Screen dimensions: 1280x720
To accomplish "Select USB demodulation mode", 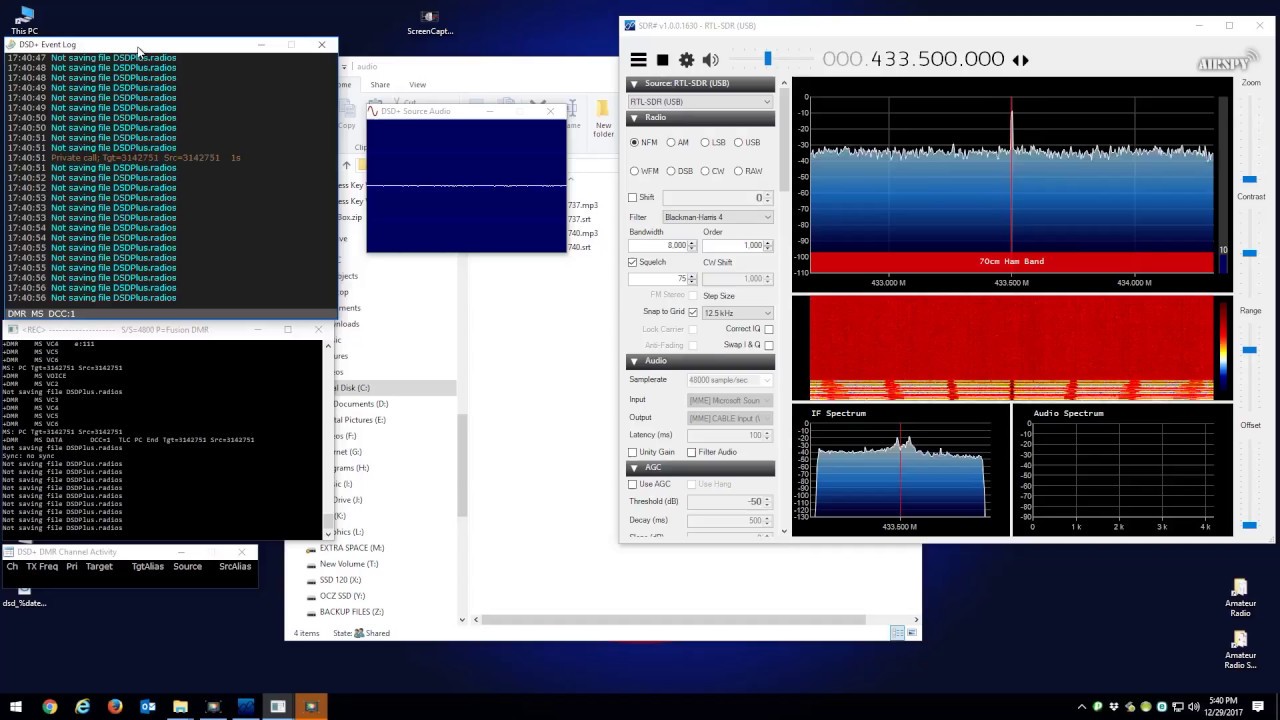I will (x=747, y=142).
